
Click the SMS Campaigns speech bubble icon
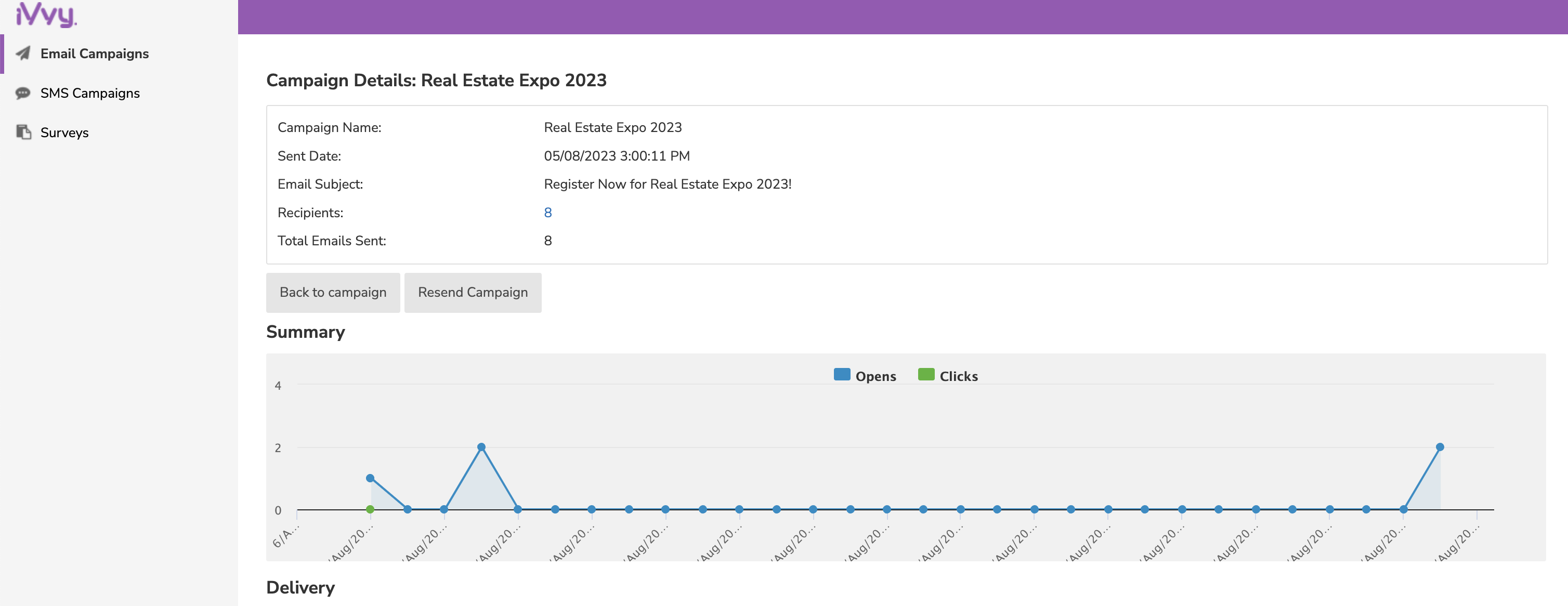(x=23, y=93)
